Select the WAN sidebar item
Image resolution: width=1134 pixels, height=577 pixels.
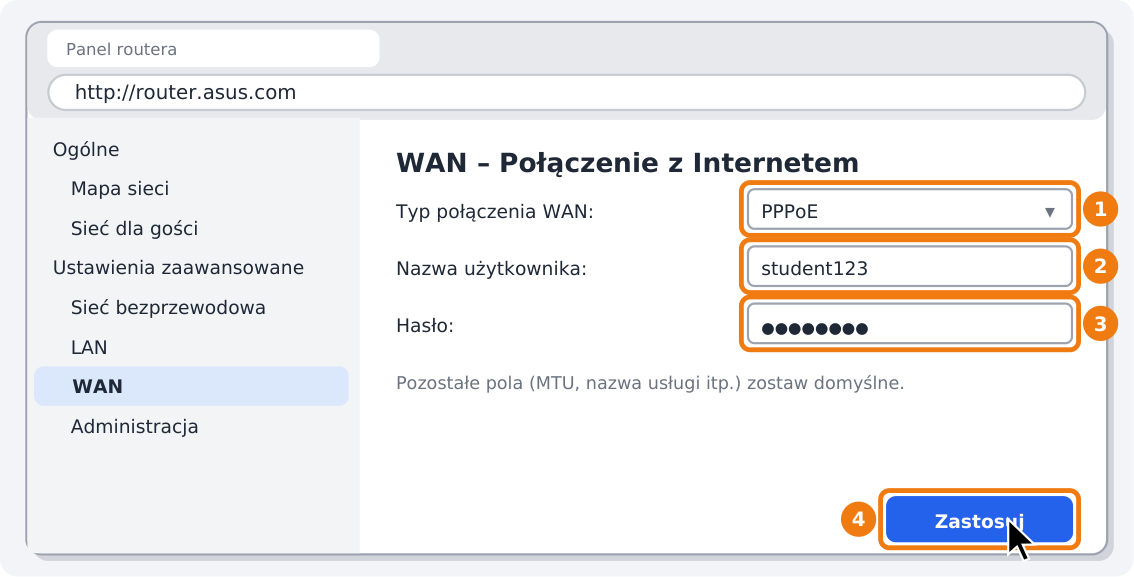coord(191,386)
